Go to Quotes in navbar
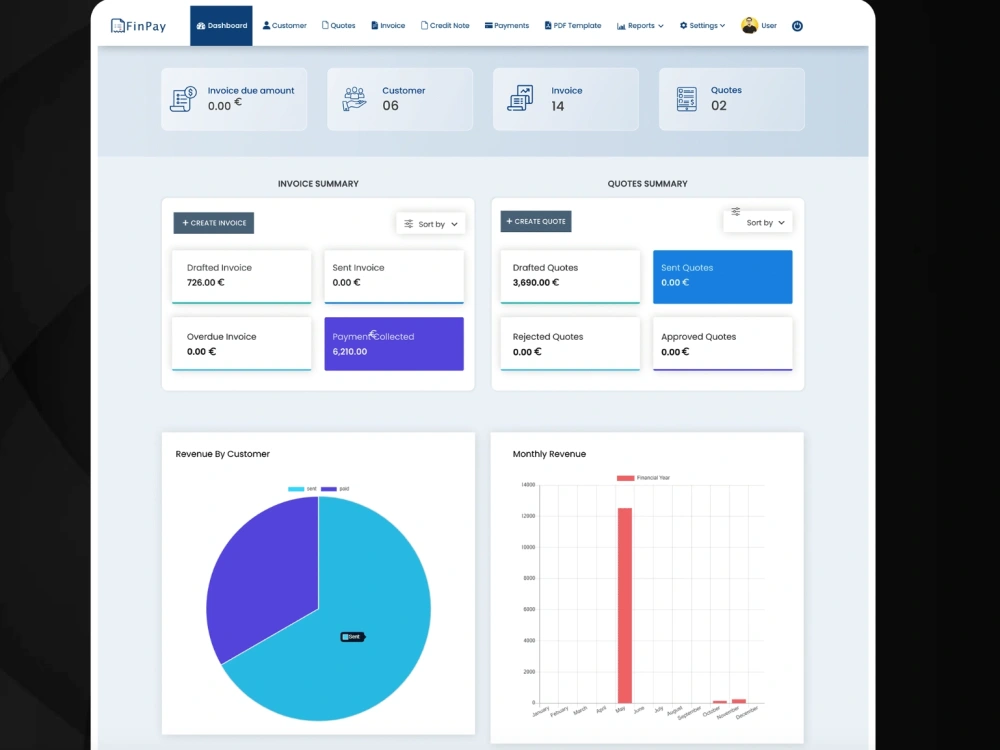This screenshot has width=1000, height=750. coord(339,26)
